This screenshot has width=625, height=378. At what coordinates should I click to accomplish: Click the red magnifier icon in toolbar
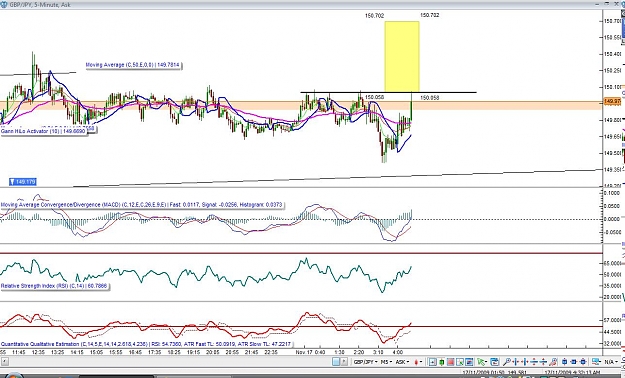pos(553,362)
